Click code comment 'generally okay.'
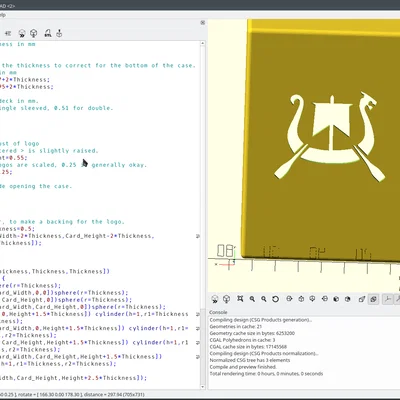 pyautogui.click(x=119, y=165)
